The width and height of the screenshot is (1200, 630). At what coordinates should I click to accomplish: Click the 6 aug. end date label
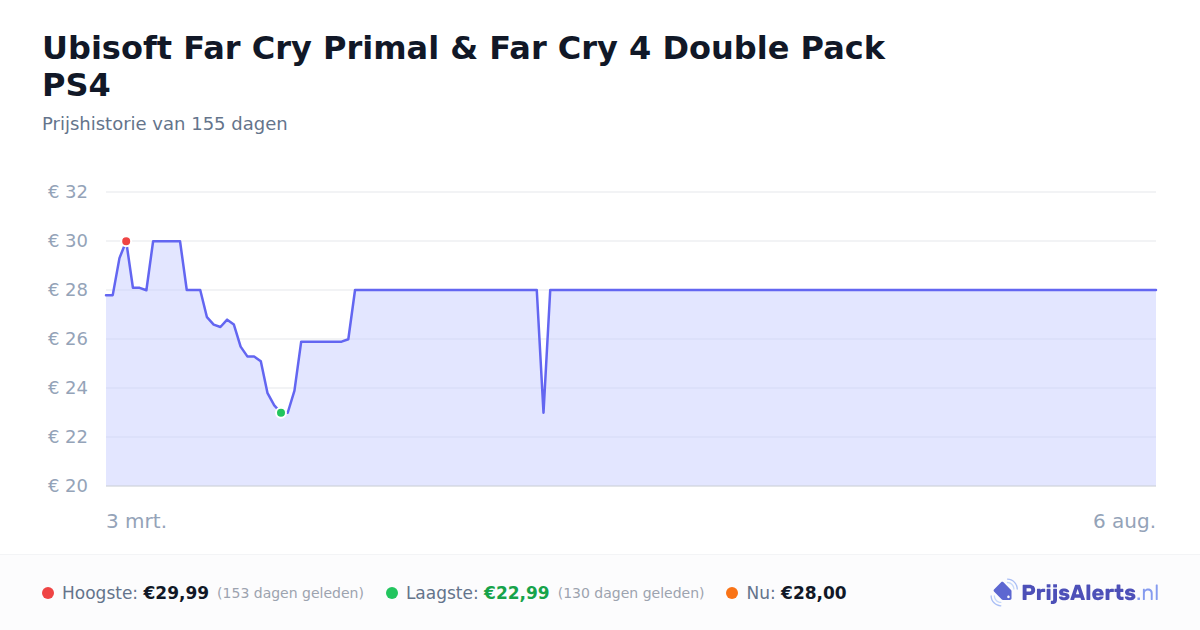point(1124,521)
